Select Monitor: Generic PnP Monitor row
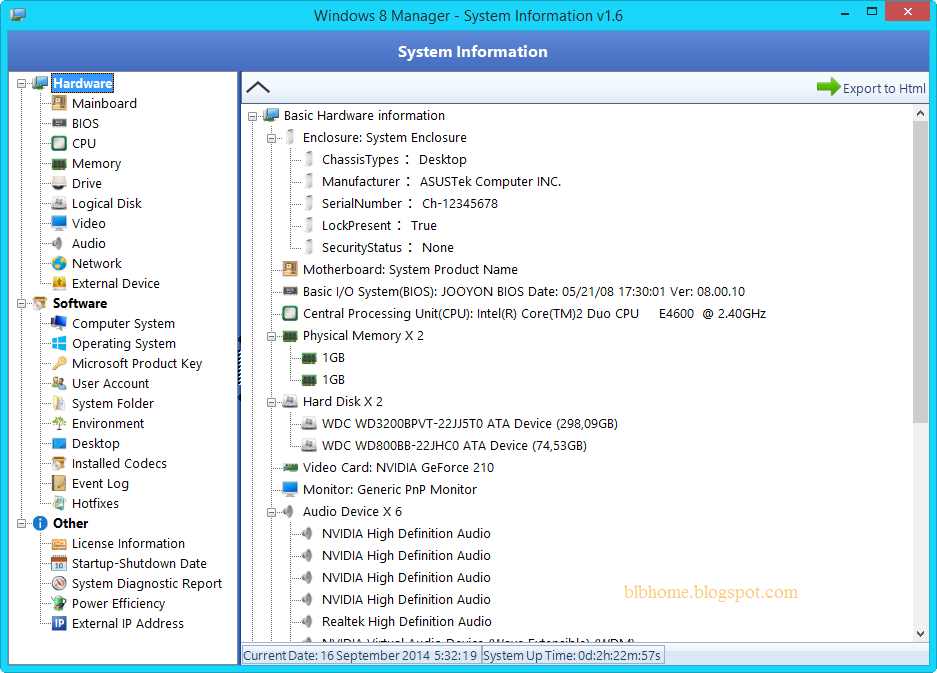The height and width of the screenshot is (673, 937). click(x=390, y=490)
